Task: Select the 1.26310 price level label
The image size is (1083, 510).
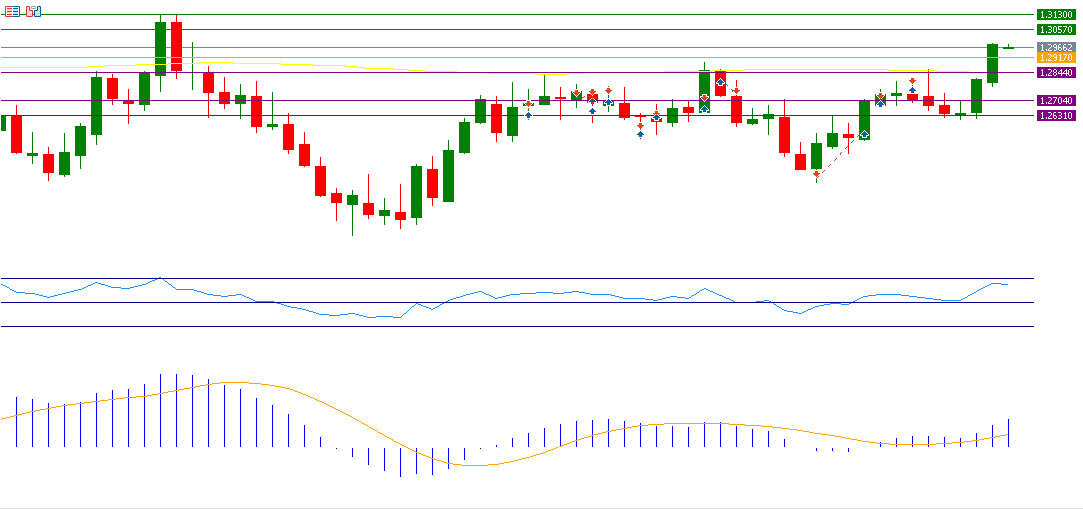Action: coord(1056,115)
